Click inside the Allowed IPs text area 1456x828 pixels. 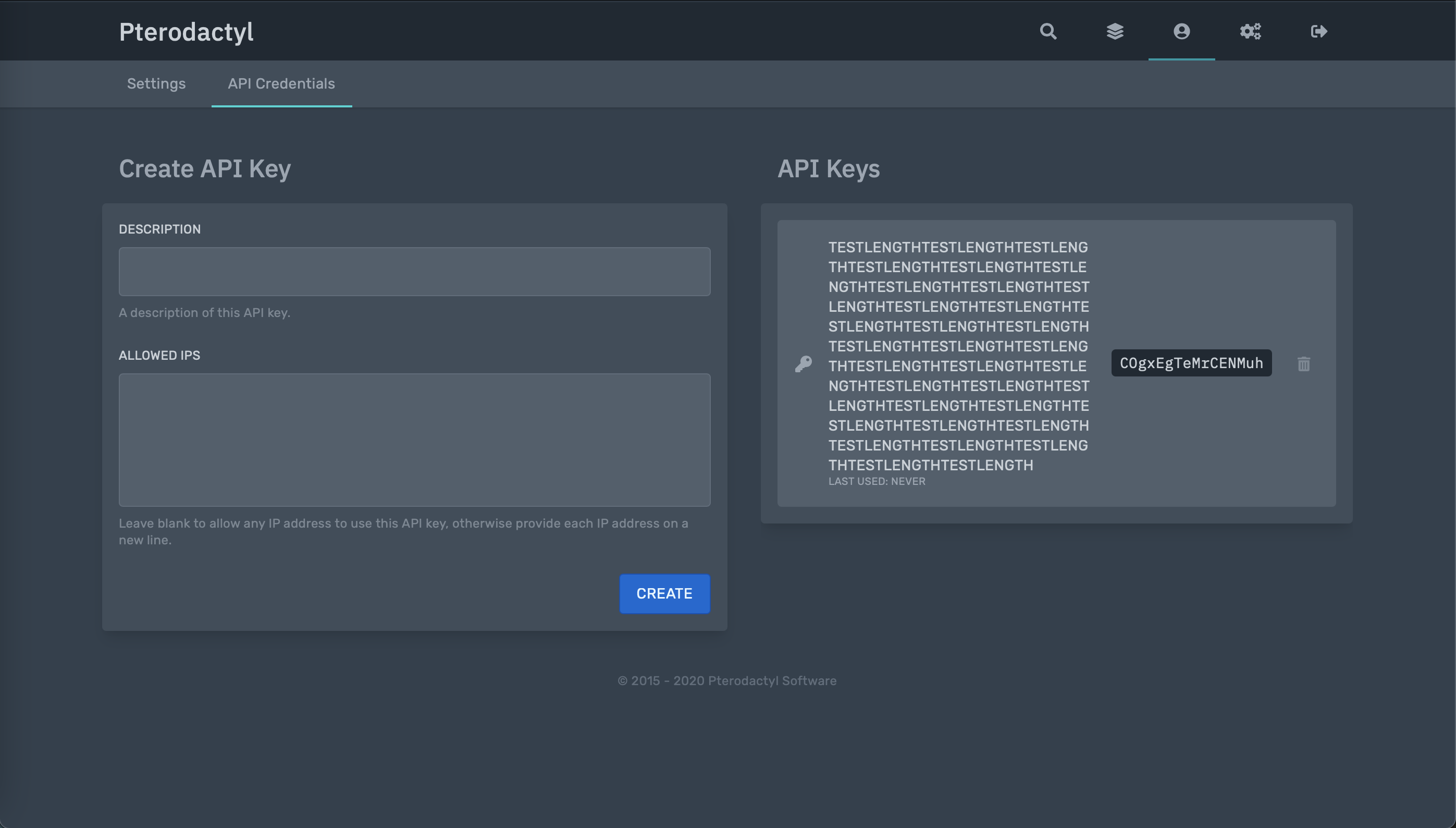(414, 440)
